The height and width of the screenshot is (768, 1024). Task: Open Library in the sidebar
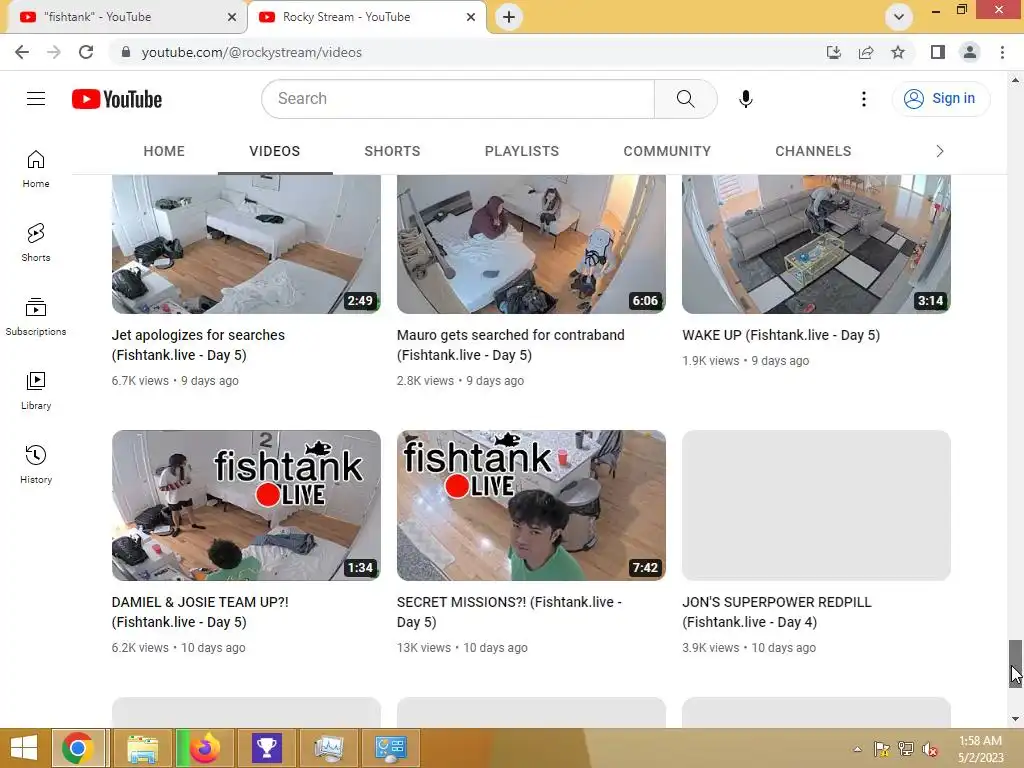point(36,391)
